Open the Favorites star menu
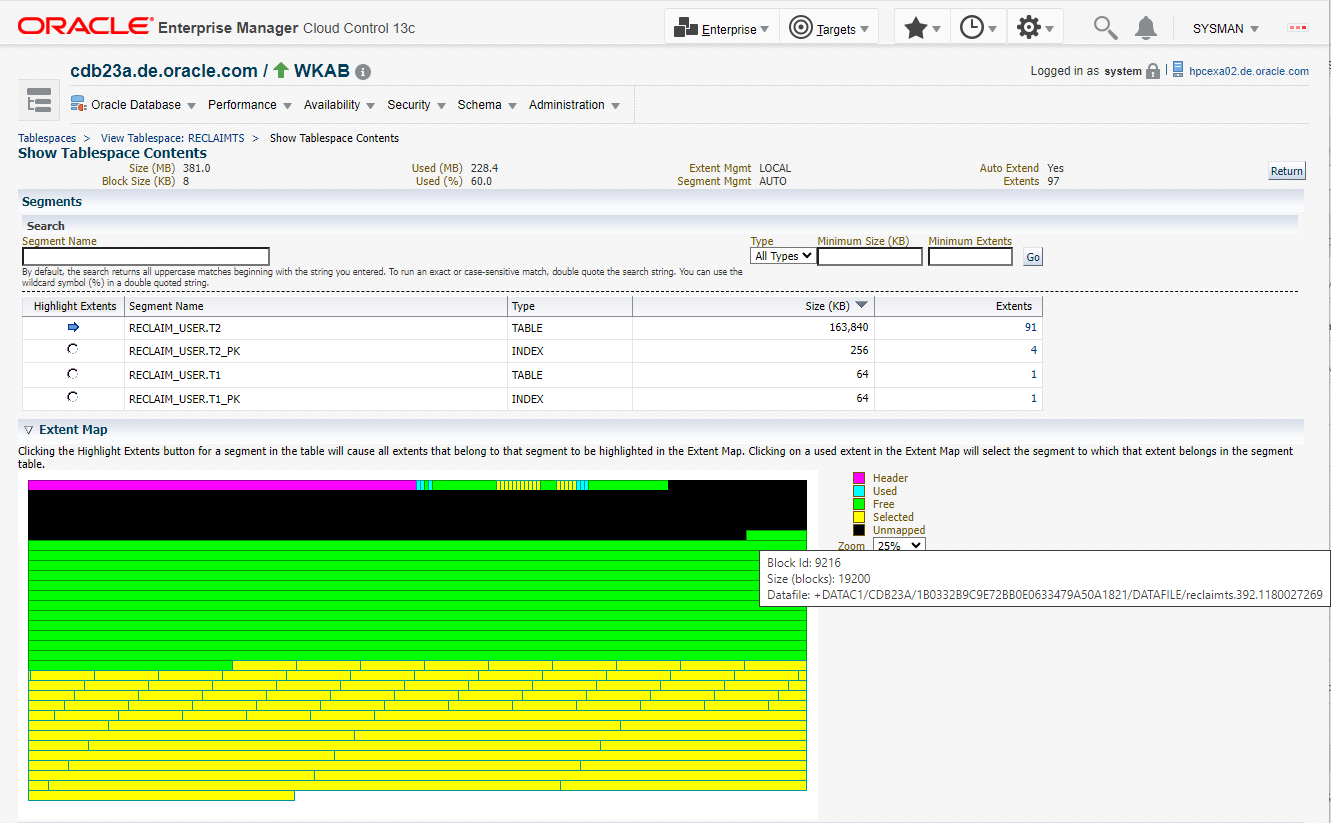The width and height of the screenshot is (1331, 823). 922,28
